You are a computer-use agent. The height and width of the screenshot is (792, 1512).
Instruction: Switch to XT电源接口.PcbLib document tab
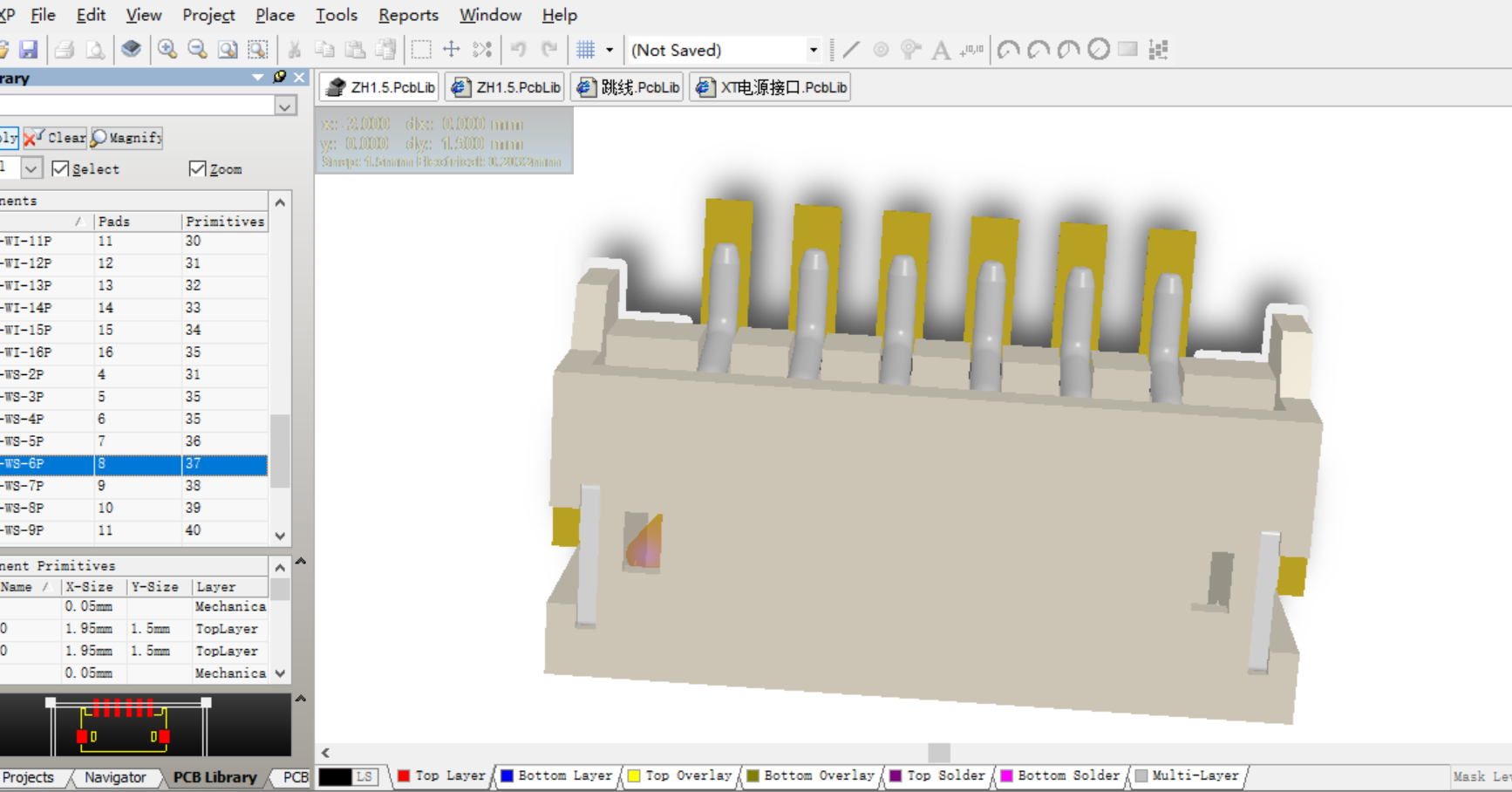click(770, 87)
